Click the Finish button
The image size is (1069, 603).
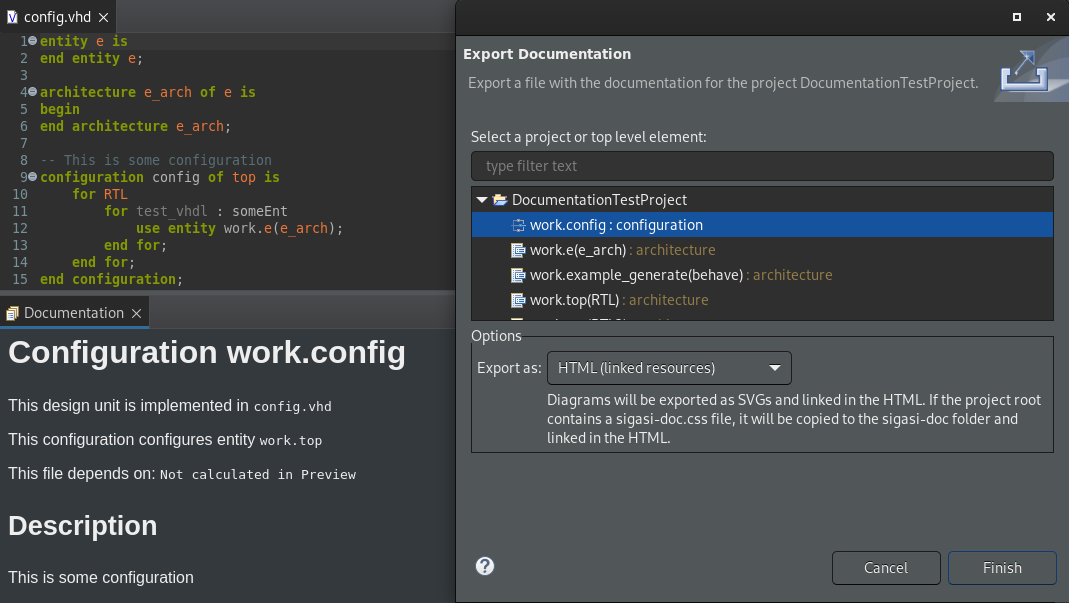pos(1002,568)
